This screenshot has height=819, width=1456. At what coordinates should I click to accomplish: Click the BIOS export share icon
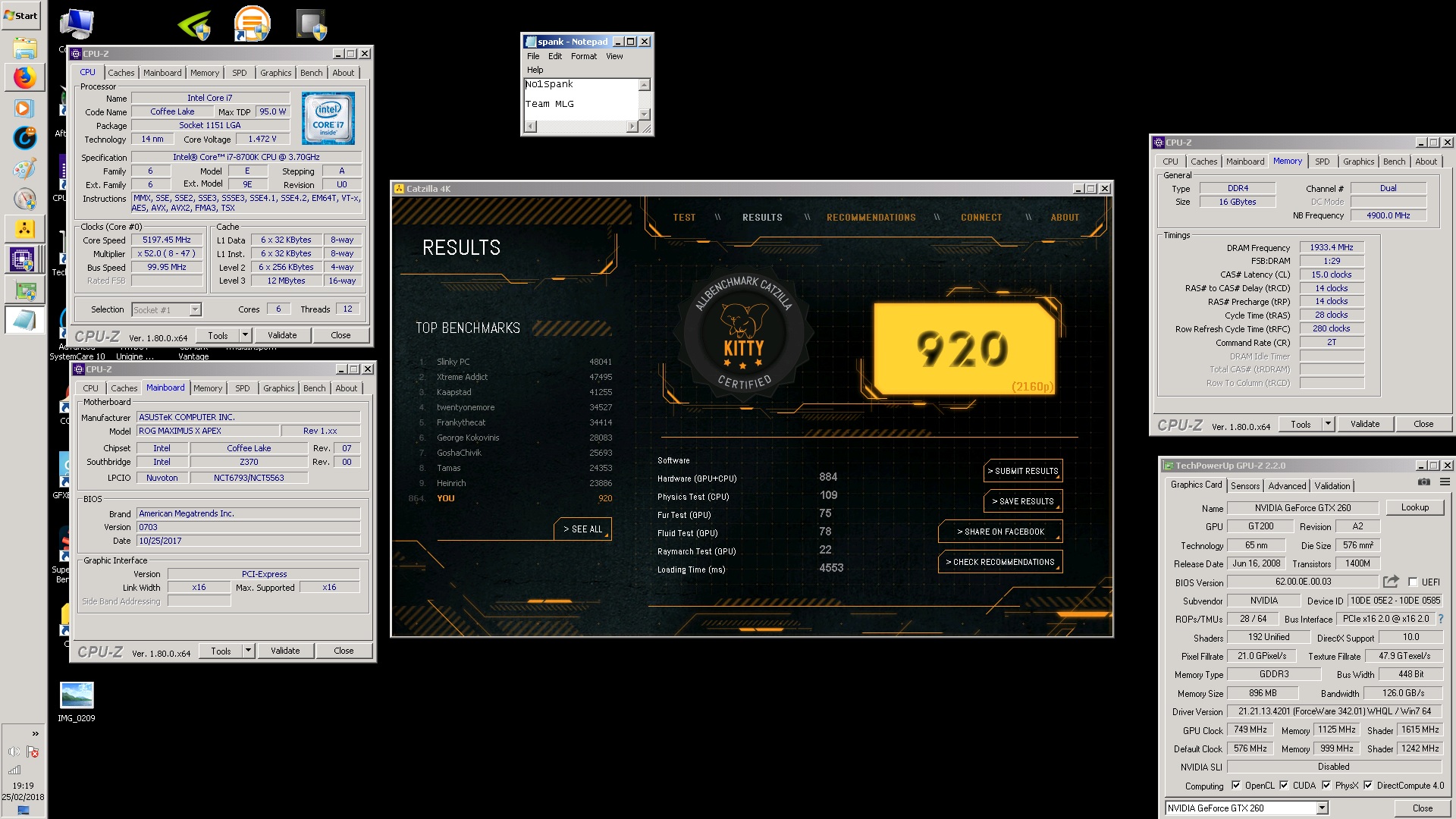(x=1391, y=582)
